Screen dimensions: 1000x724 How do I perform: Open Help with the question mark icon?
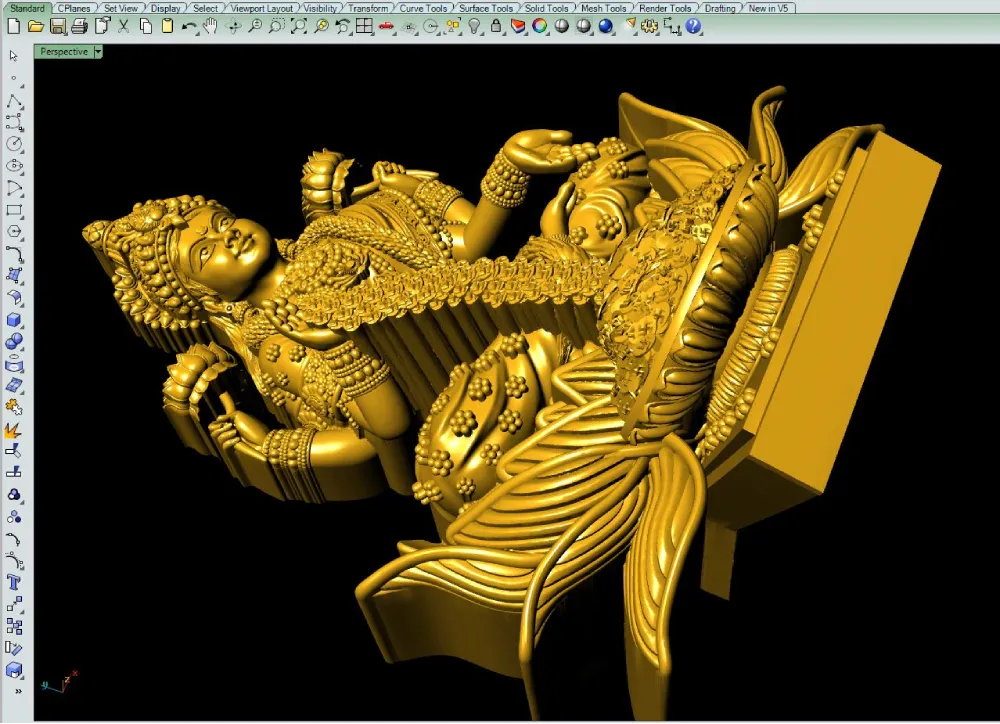694,26
